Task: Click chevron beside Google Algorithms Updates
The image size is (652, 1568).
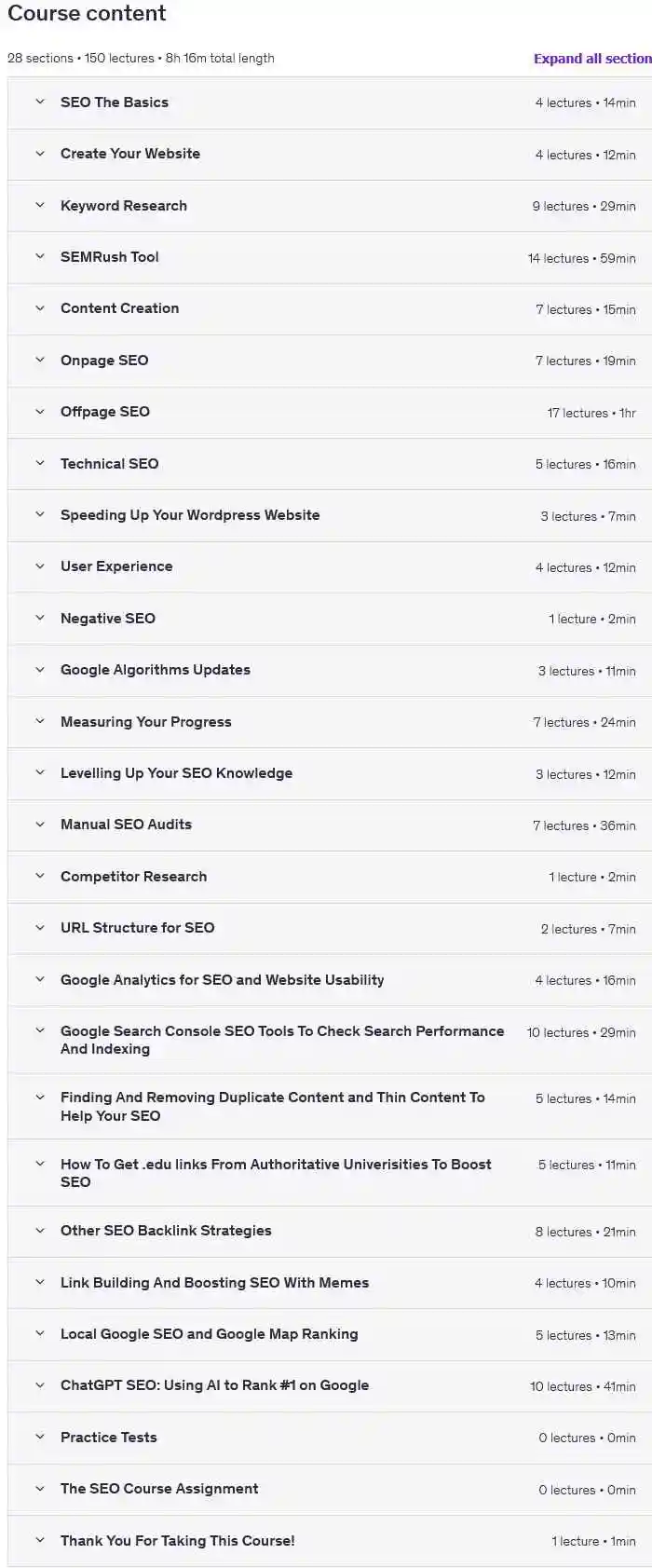Action: 40,670
